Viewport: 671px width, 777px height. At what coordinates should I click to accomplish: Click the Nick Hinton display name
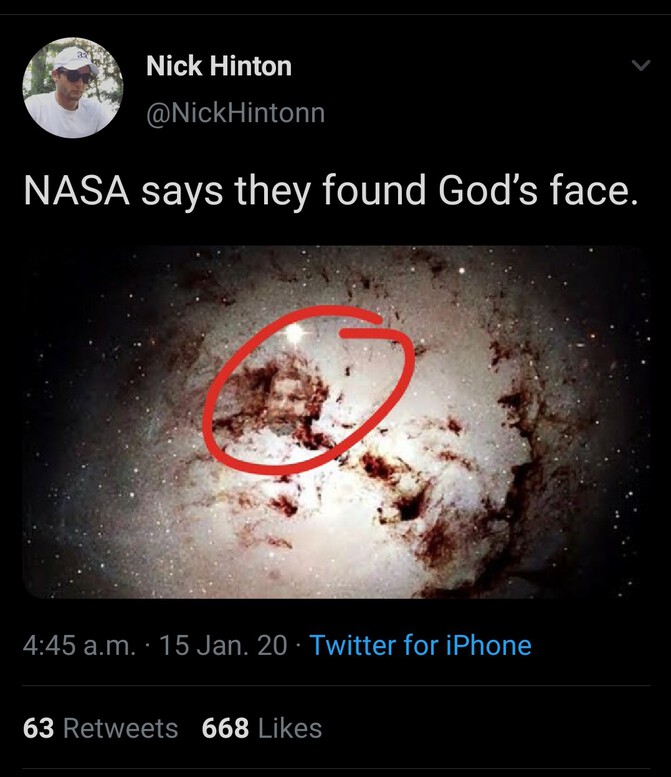point(219,67)
